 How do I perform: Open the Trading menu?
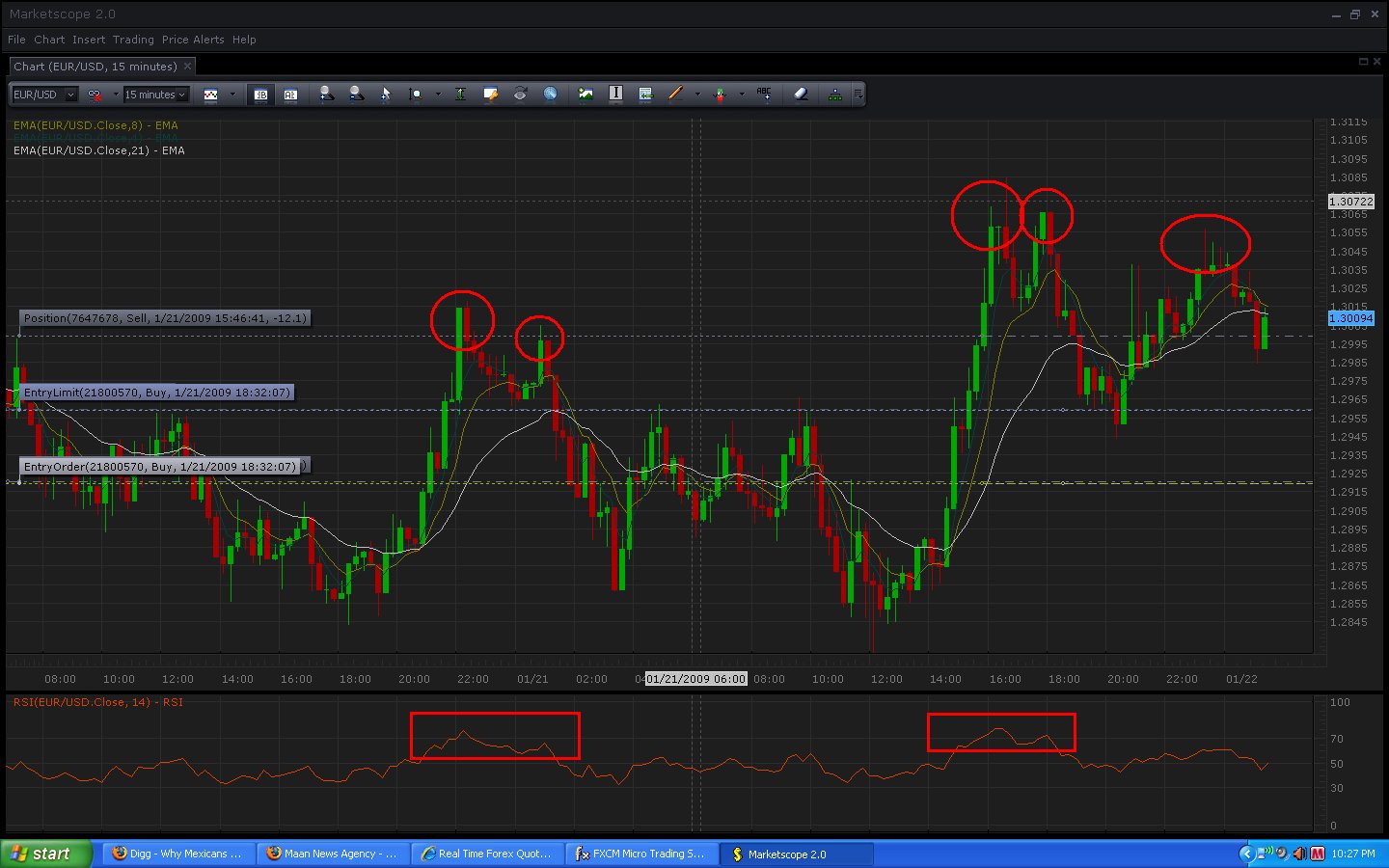pos(133,40)
